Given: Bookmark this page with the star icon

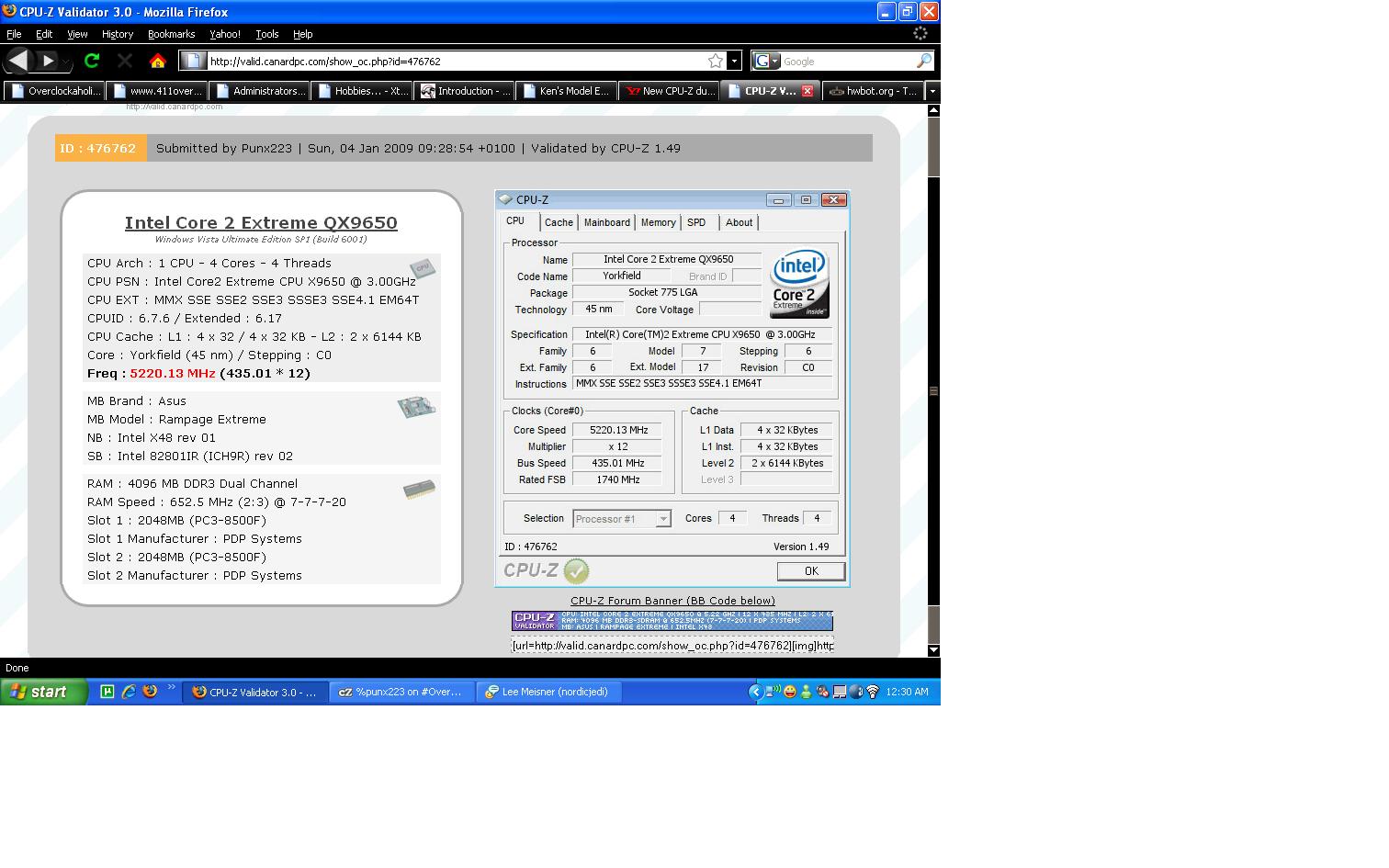Looking at the screenshot, I should [716, 61].
